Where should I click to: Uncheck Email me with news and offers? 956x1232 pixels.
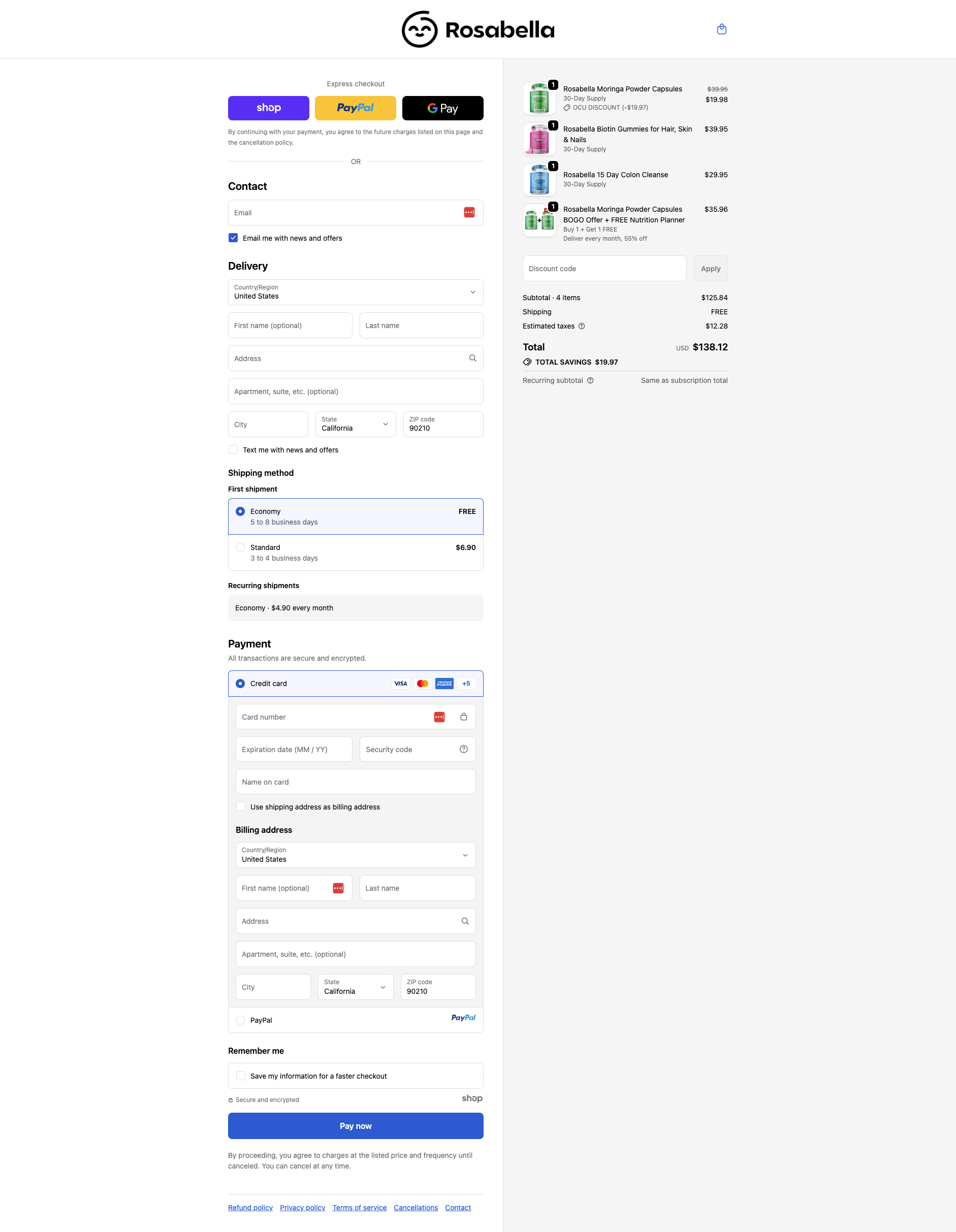point(233,238)
